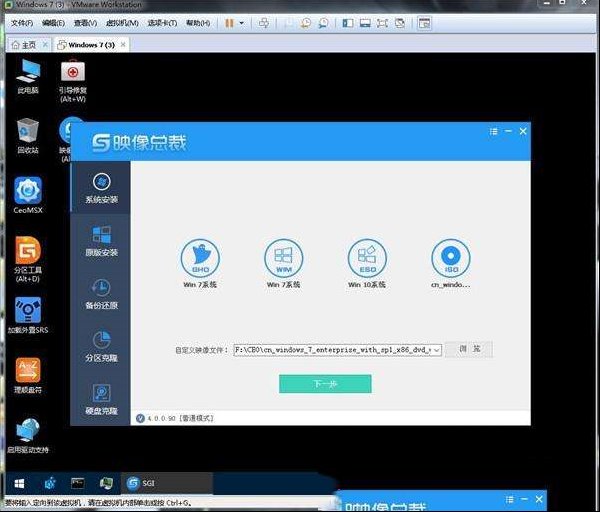This screenshot has width=600, height=512.
Task: Open the 硬盘克隆 sidebar section
Action: click(x=101, y=399)
